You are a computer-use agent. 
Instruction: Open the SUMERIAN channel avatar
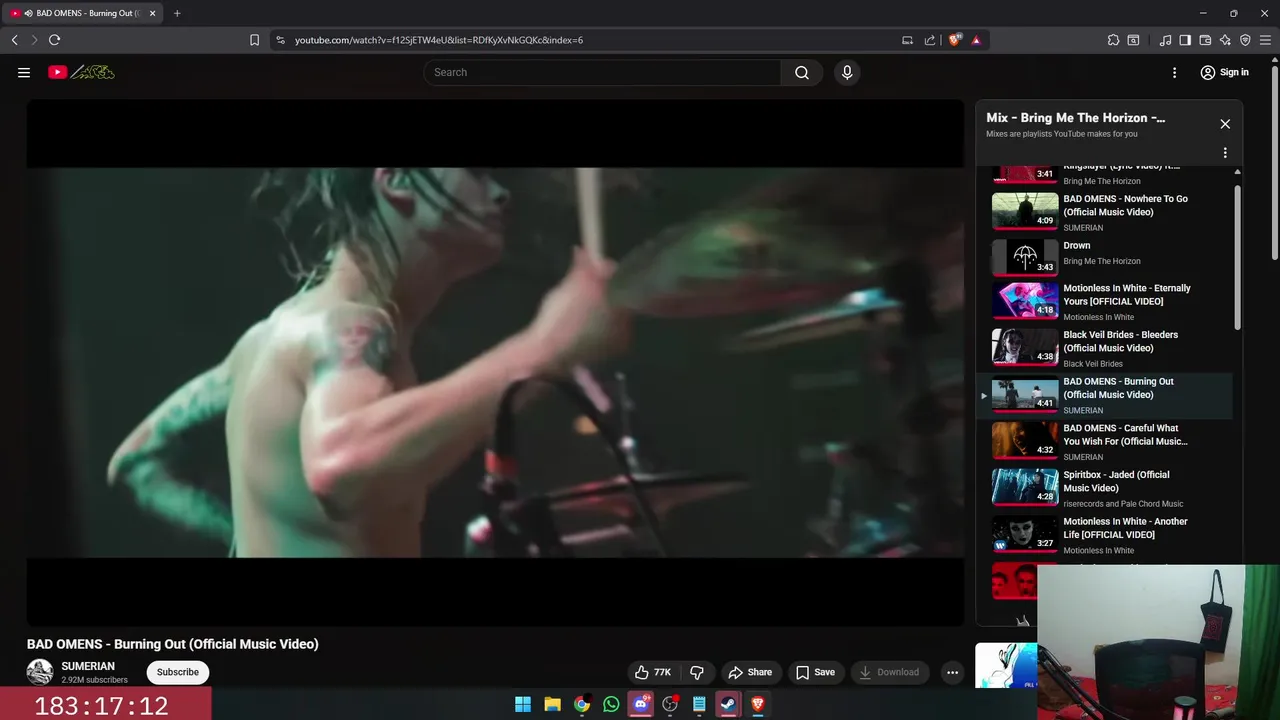point(40,672)
